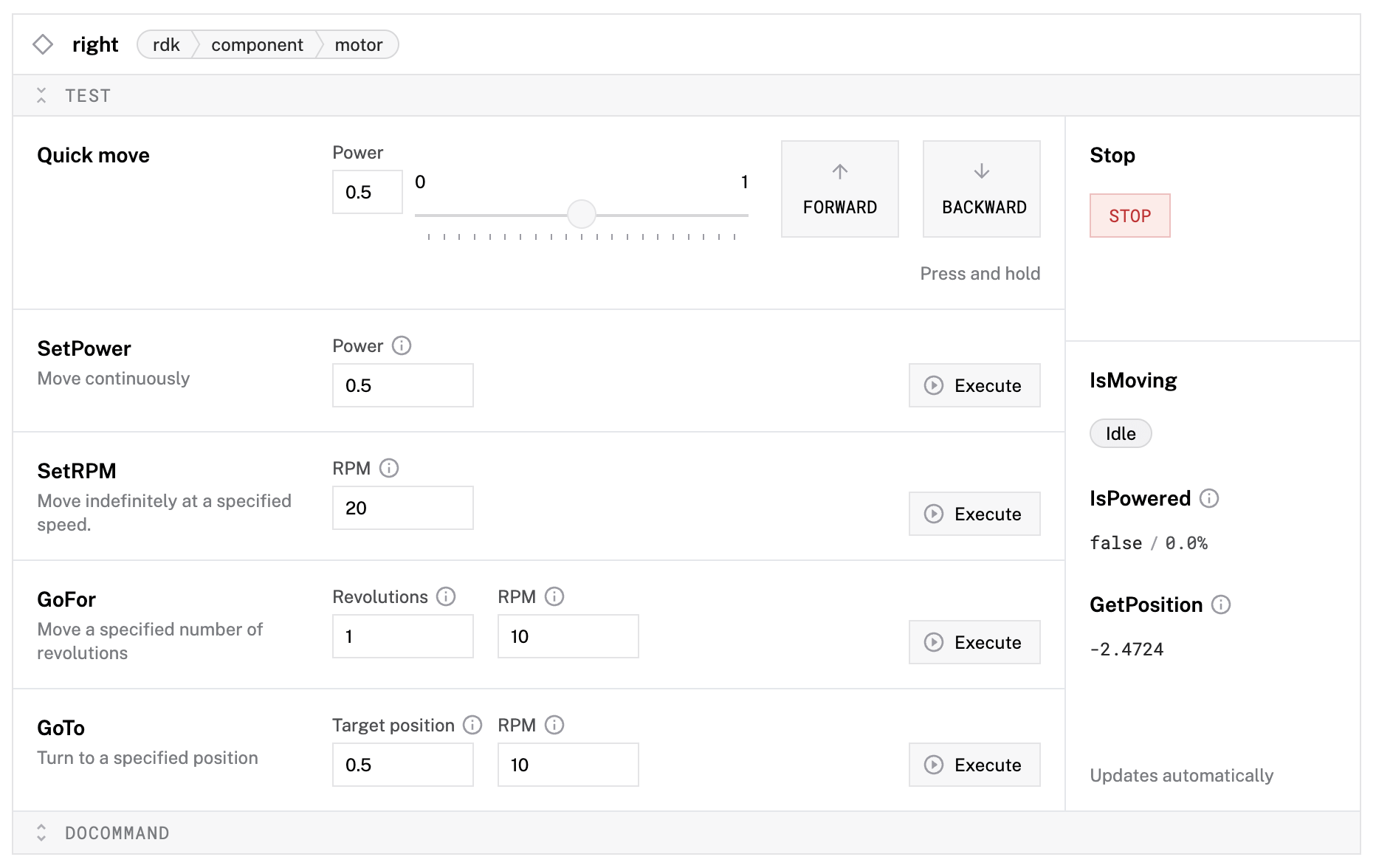The width and height of the screenshot is (1376, 868).
Task: Click the SetRPM RPM input field
Action: click(402, 508)
